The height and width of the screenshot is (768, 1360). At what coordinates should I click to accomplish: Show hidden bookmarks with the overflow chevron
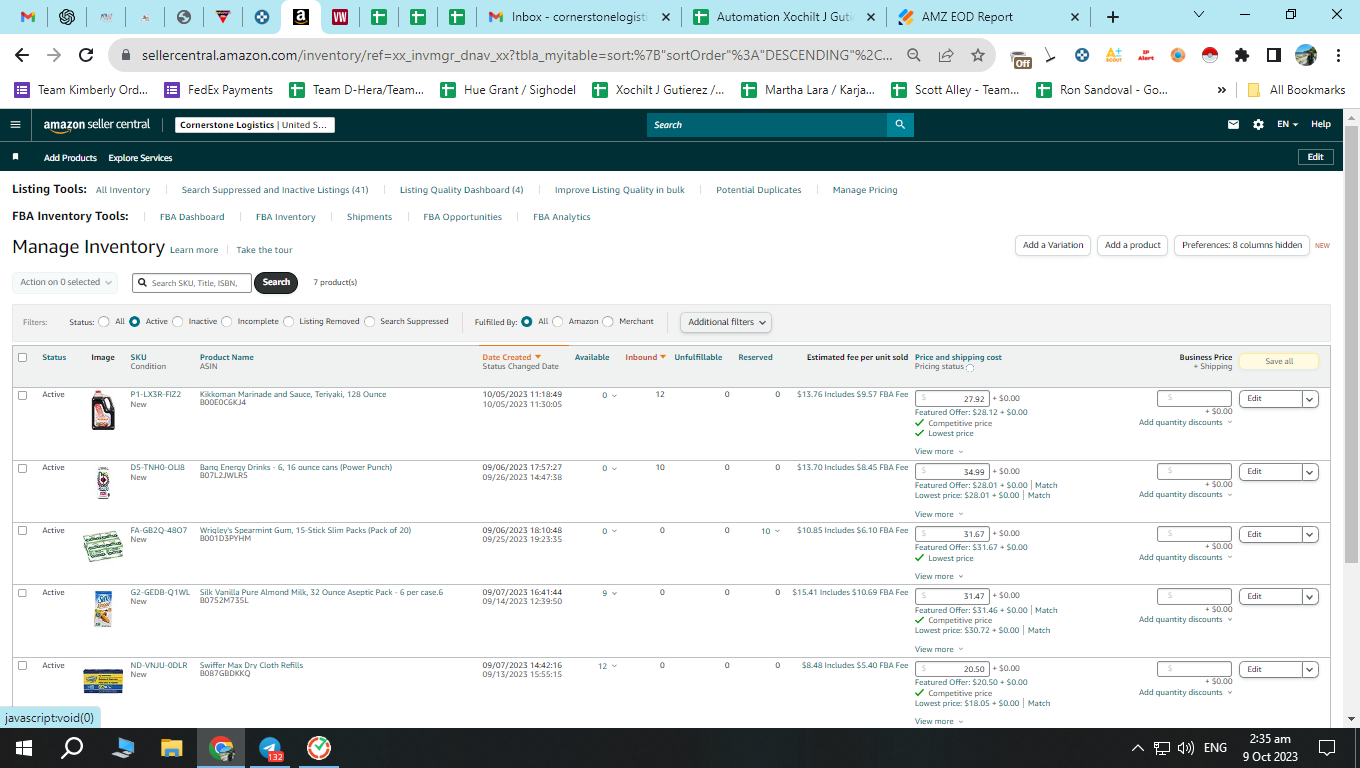[1222, 90]
